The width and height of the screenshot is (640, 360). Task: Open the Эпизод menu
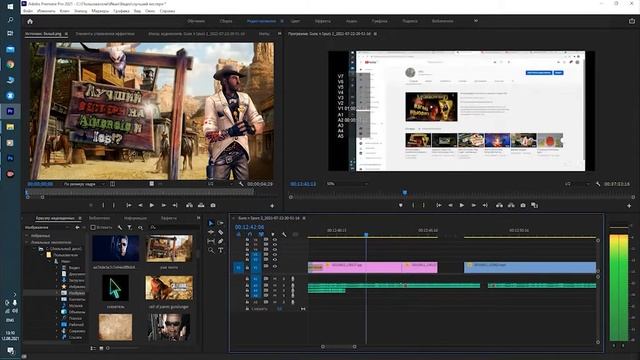point(80,11)
